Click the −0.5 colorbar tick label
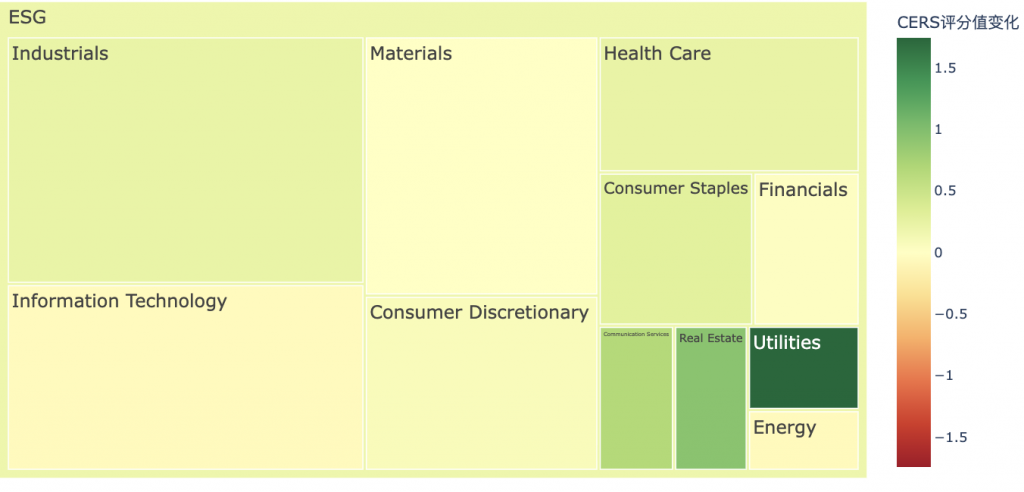Viewport: 1024px width, 492px height. point(950,314)
